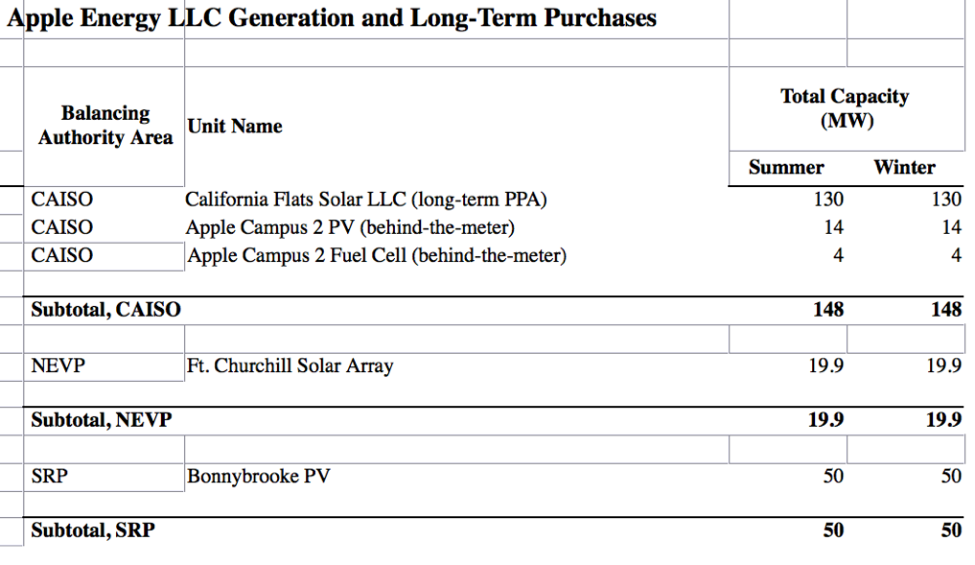This screenshot has width=975, height=565.
Task: Select the "NEVP" balancing authority cell
Action: (58, 366)
